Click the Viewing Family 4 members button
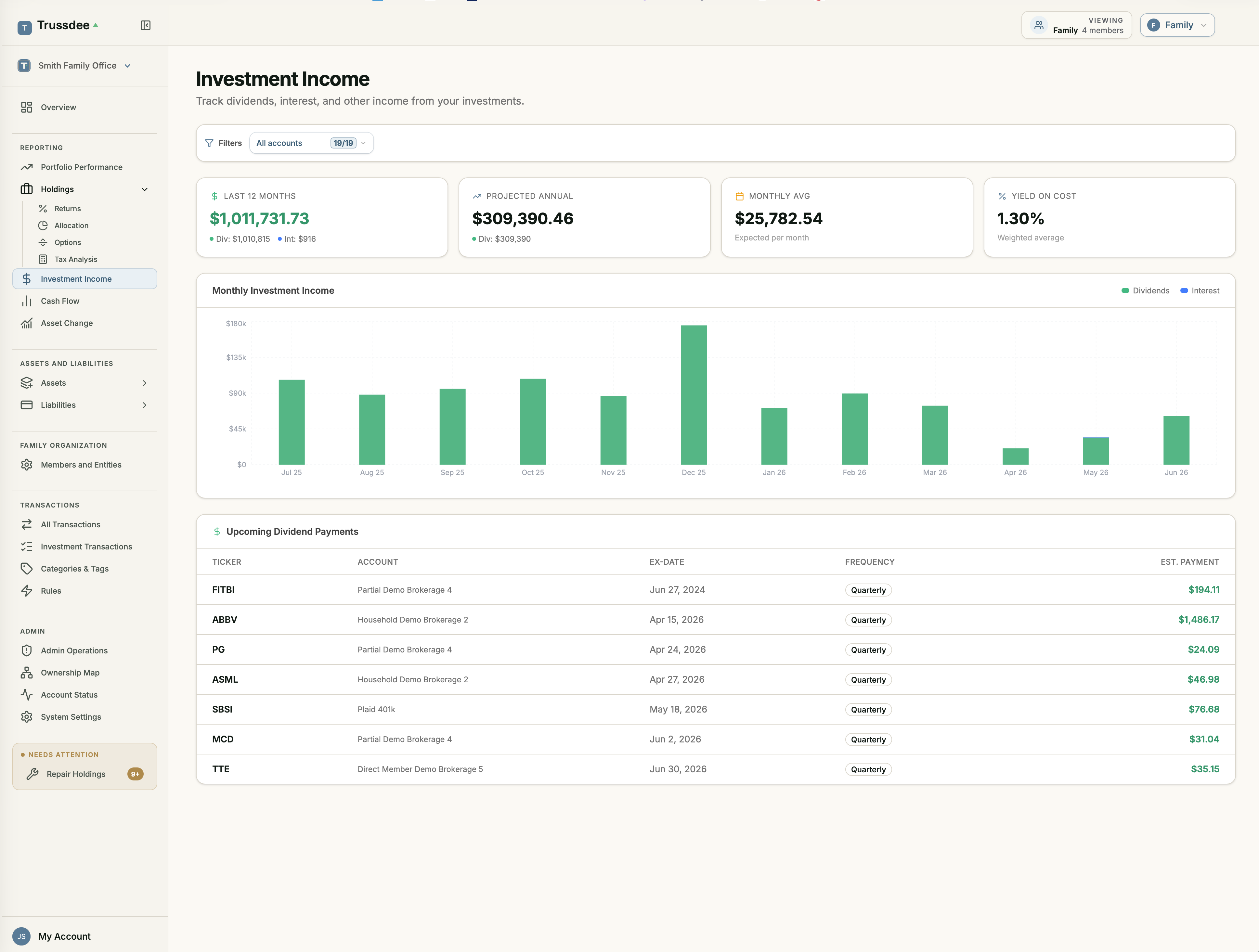The image size is (1259, 952). (x=1076, y=26)
